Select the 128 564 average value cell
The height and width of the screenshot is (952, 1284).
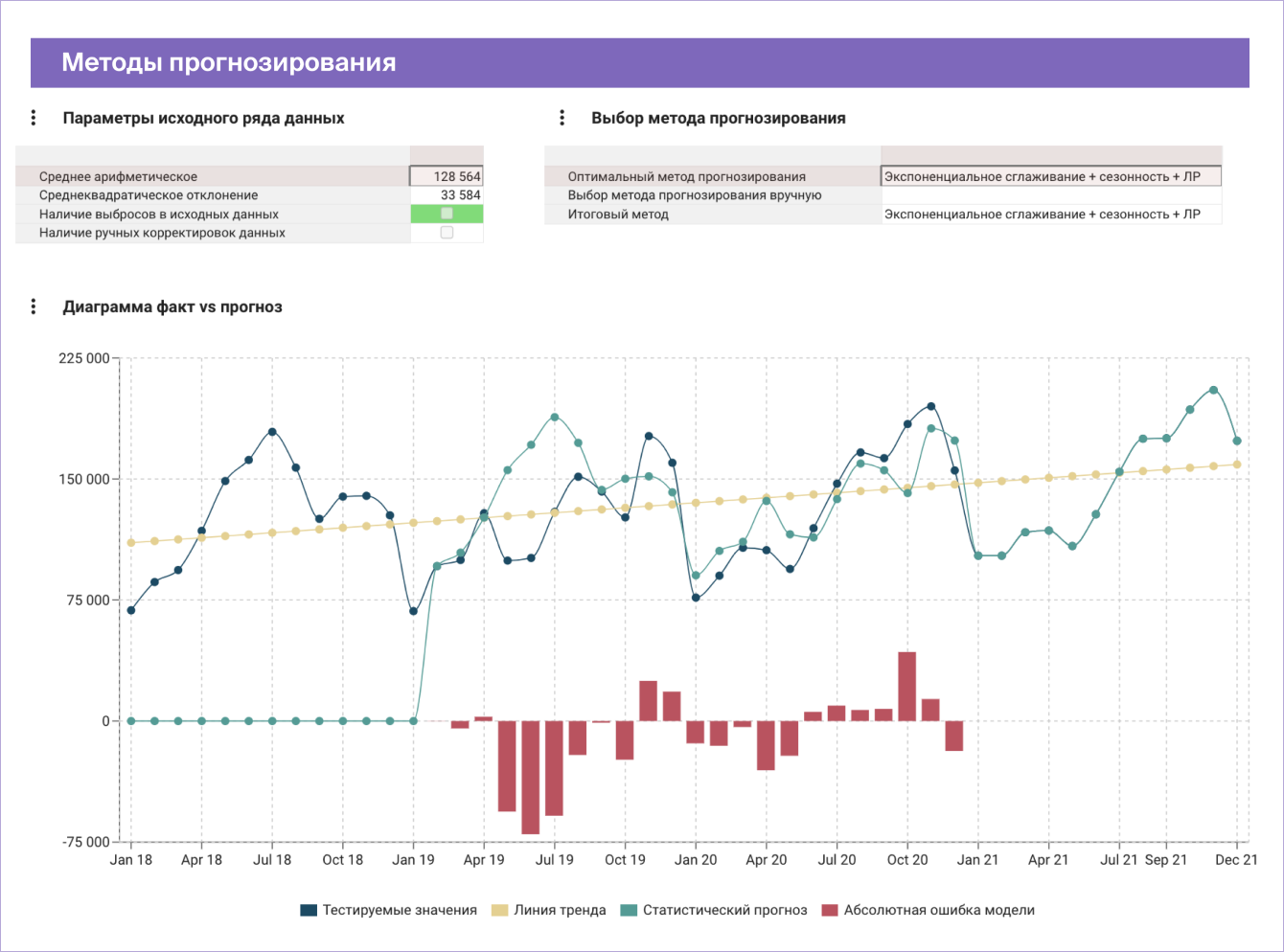pyautogui.click(x=447, y=176)
